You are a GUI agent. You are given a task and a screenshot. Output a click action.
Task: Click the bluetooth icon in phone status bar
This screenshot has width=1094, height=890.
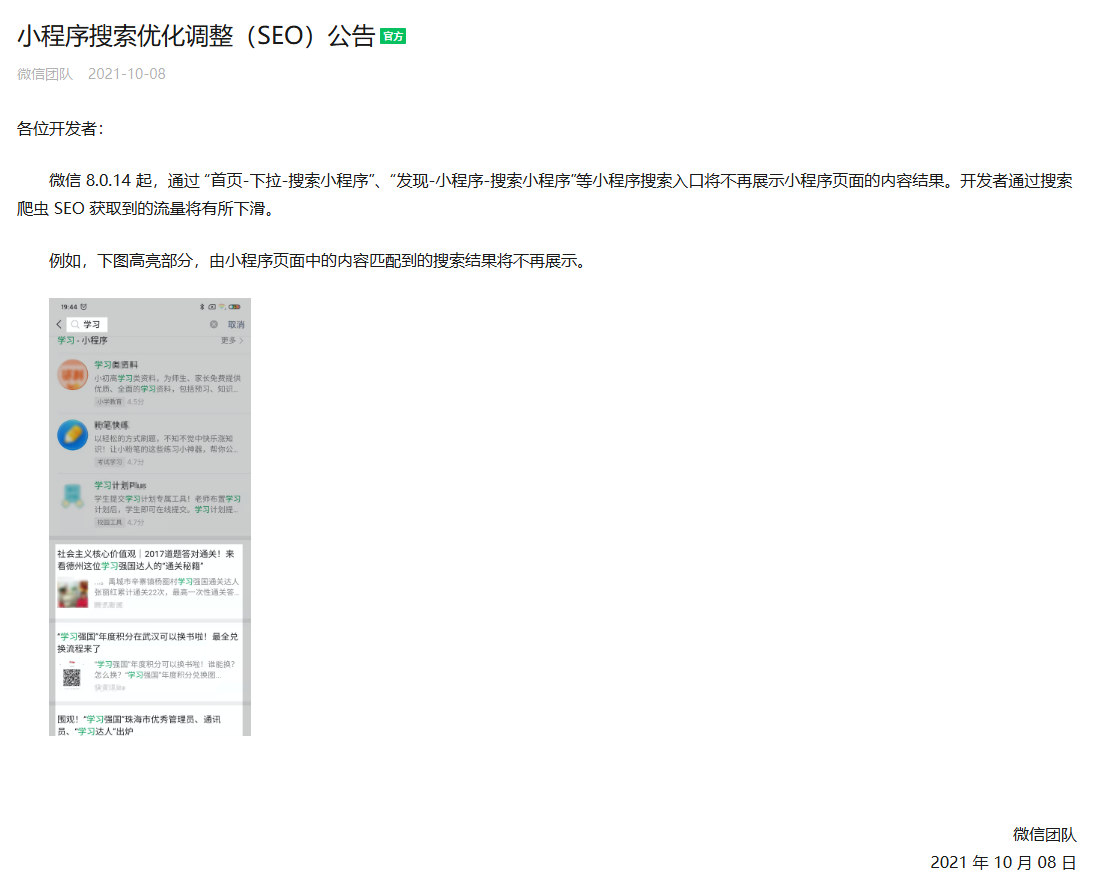[202, 307]
